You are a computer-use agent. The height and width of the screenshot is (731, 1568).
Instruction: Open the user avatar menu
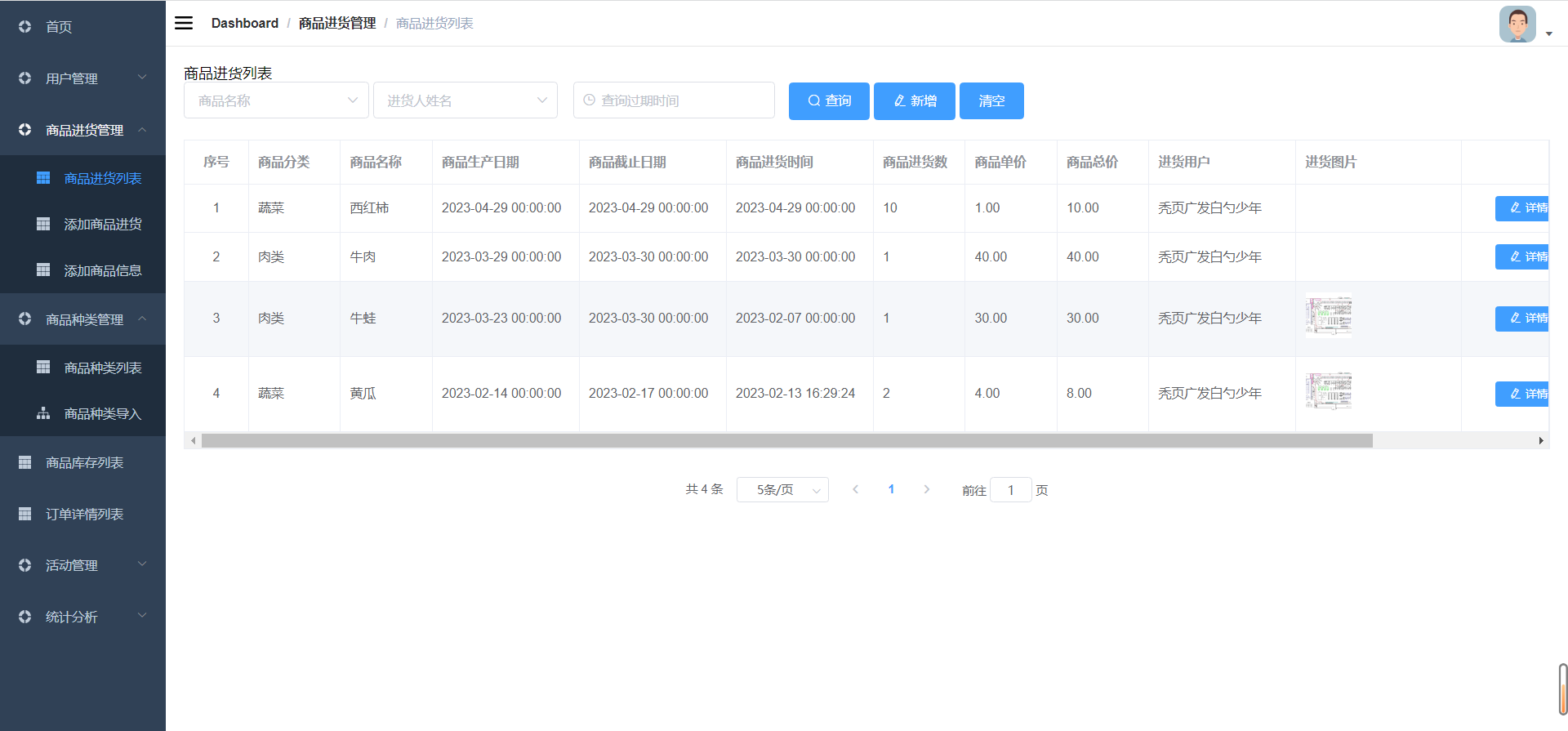click(x=1517, y=24)
